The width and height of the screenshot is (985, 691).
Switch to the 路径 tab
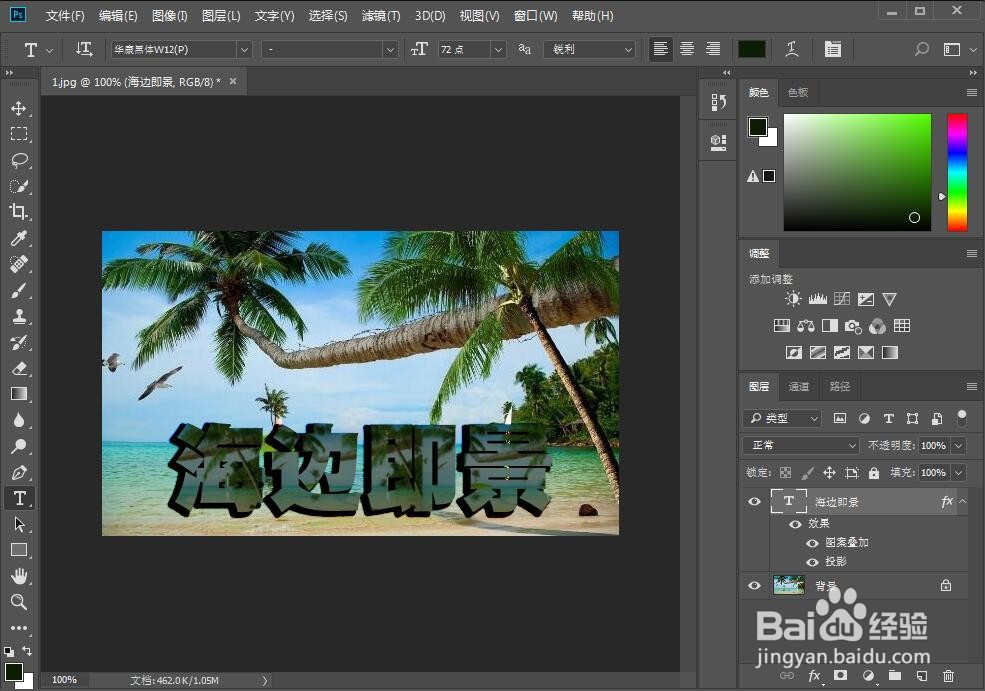pyautogui.click(x=839, y=386)
